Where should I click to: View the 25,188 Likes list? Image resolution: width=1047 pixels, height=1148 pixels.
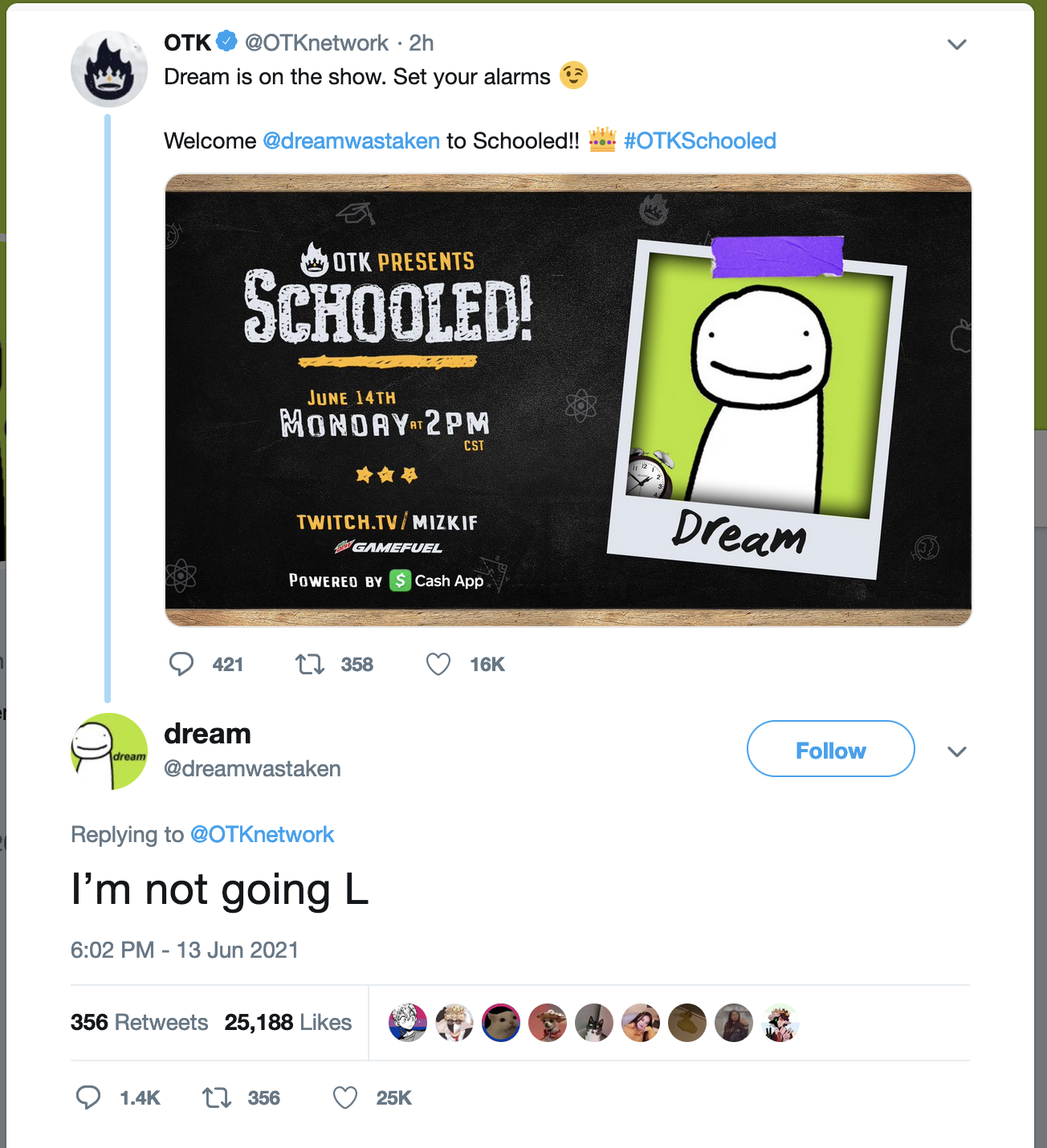(x=288, y=1022)
